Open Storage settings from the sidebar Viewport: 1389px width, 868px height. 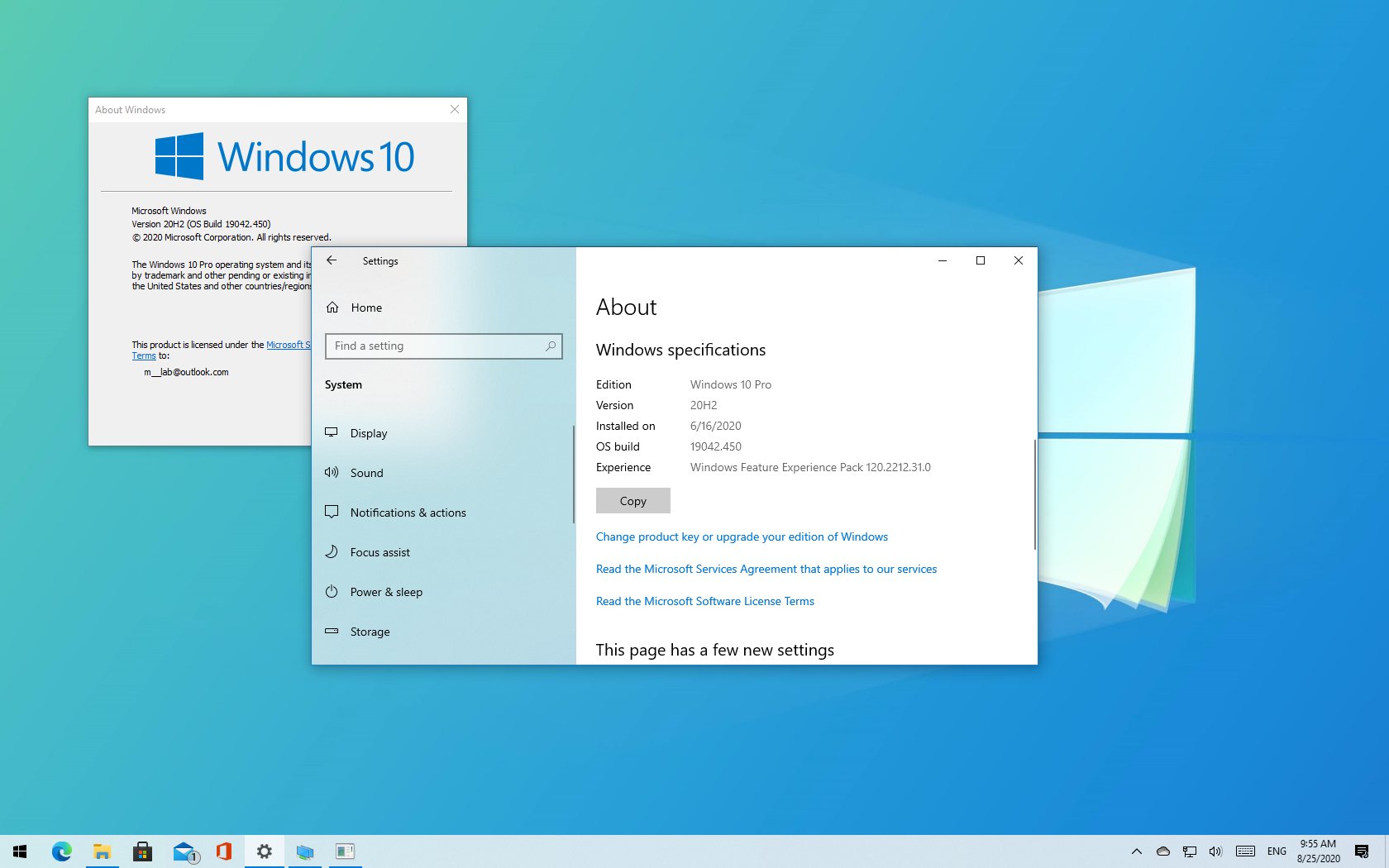[370, 631]
